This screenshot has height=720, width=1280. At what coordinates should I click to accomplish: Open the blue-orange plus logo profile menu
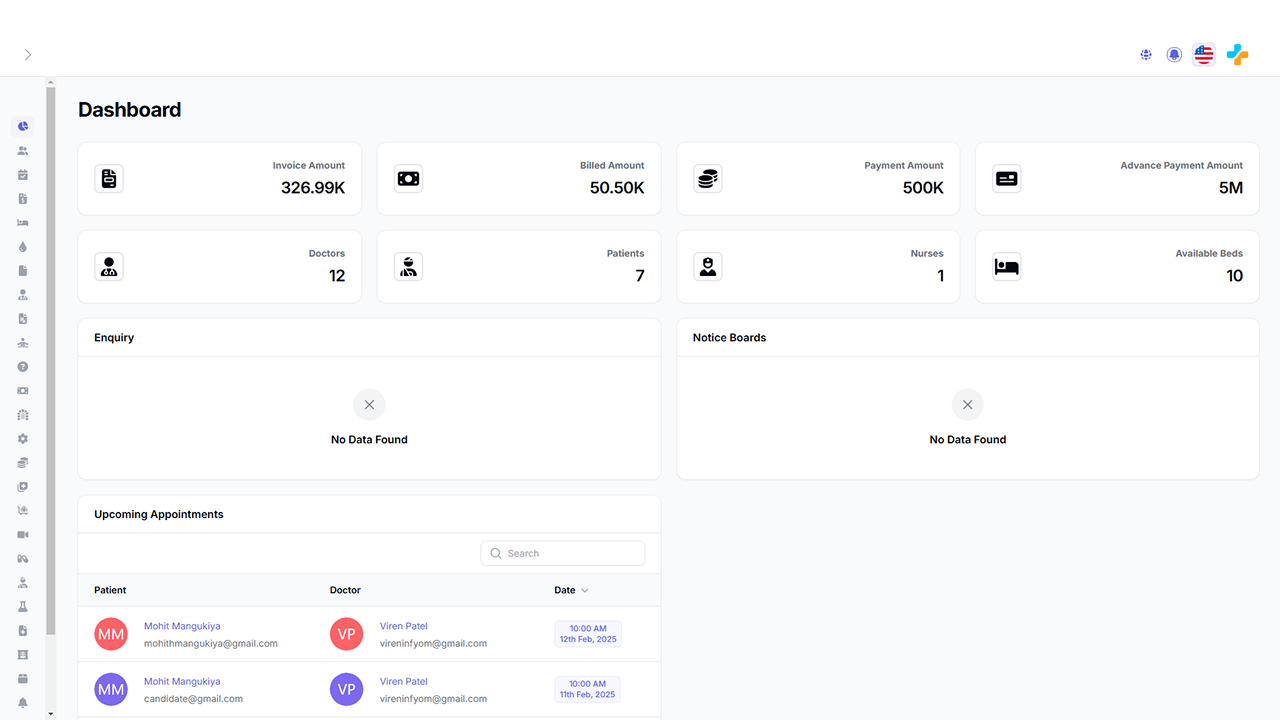tap(1238, 55)
